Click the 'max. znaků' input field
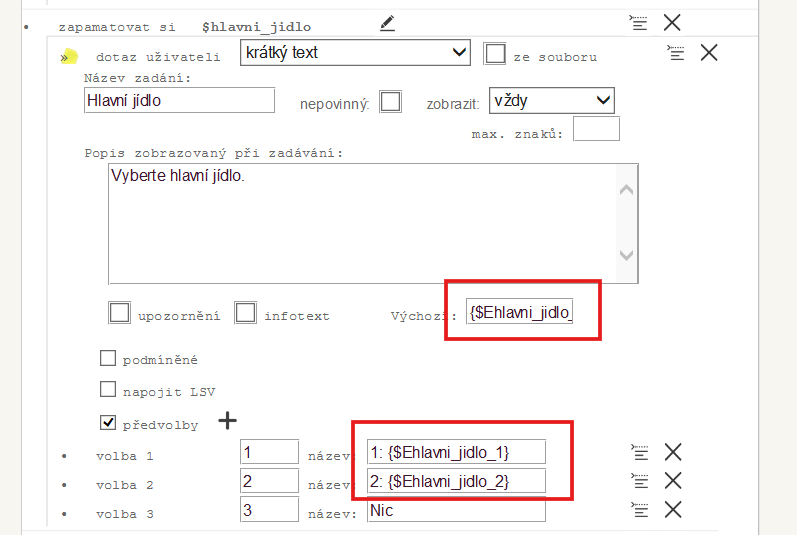The height and width of the screenshot is (535, 797). pos(596,129)
